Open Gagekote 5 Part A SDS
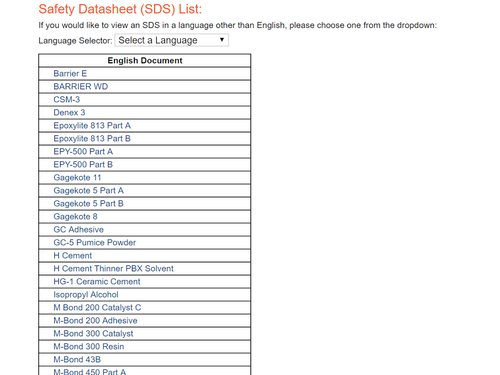 (x=88, y=191)
